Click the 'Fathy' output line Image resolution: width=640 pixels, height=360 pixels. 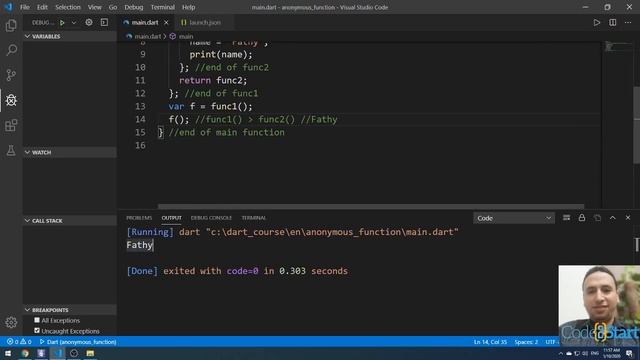140,245
